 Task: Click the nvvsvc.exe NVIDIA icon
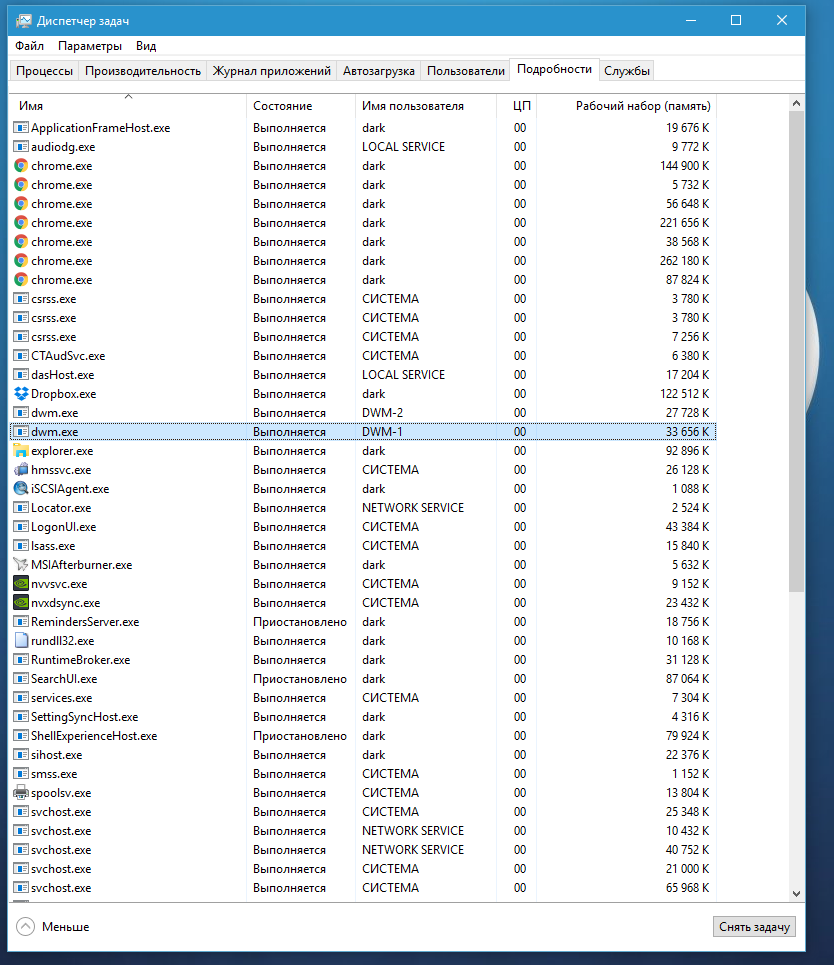point(21,583)
